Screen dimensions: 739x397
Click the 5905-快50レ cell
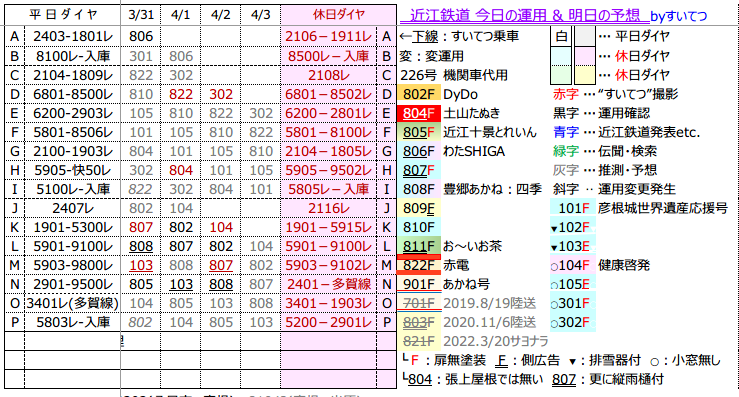click(x=73, y=170)
